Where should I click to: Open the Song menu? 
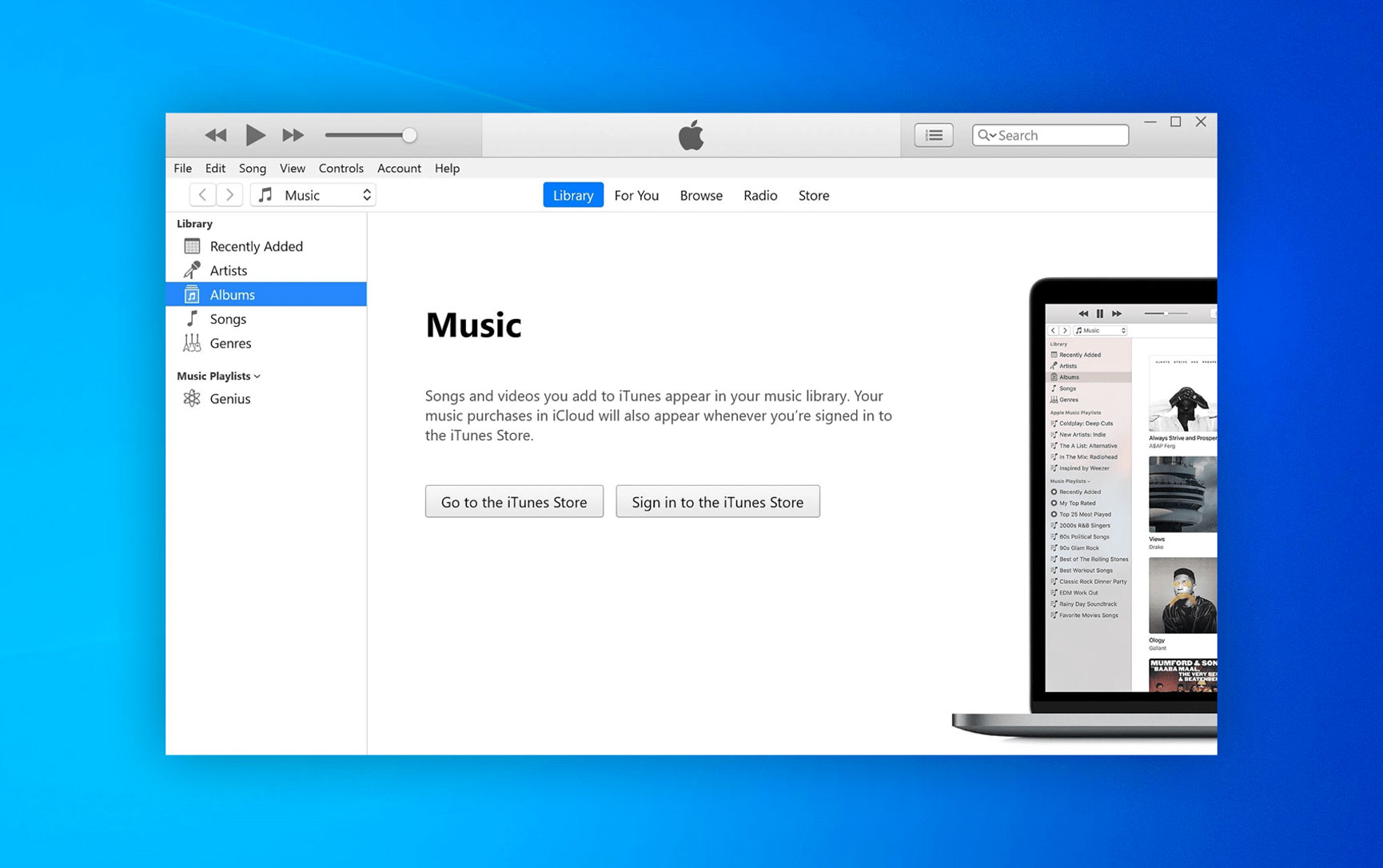(253, 168)
